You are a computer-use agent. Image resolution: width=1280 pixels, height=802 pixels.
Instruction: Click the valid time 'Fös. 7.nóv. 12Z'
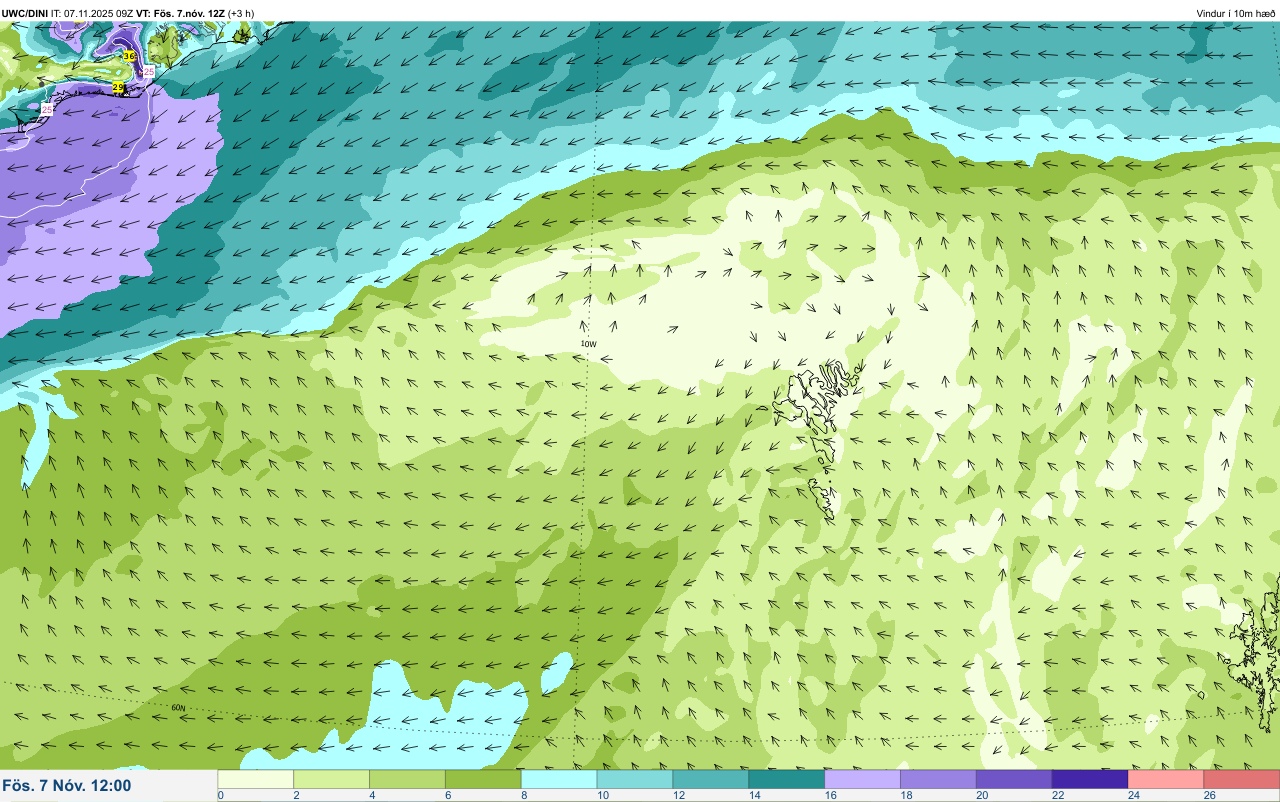[190, 13]
